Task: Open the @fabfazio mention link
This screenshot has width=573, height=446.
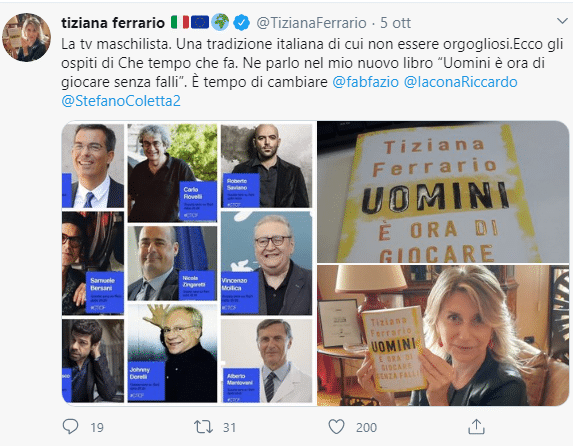Action: click(x=365, y=82)
